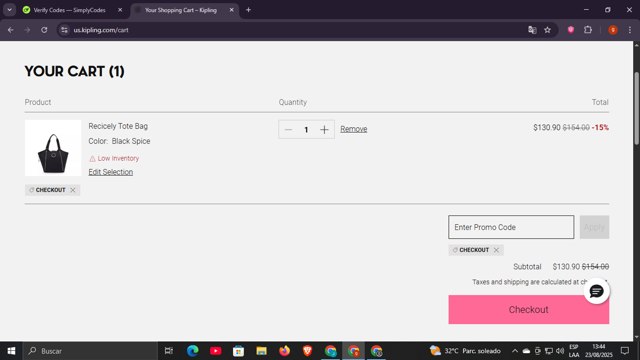Open the live chat bubble
The width and height of the screenshot is (640, 360).
point(596,291)
